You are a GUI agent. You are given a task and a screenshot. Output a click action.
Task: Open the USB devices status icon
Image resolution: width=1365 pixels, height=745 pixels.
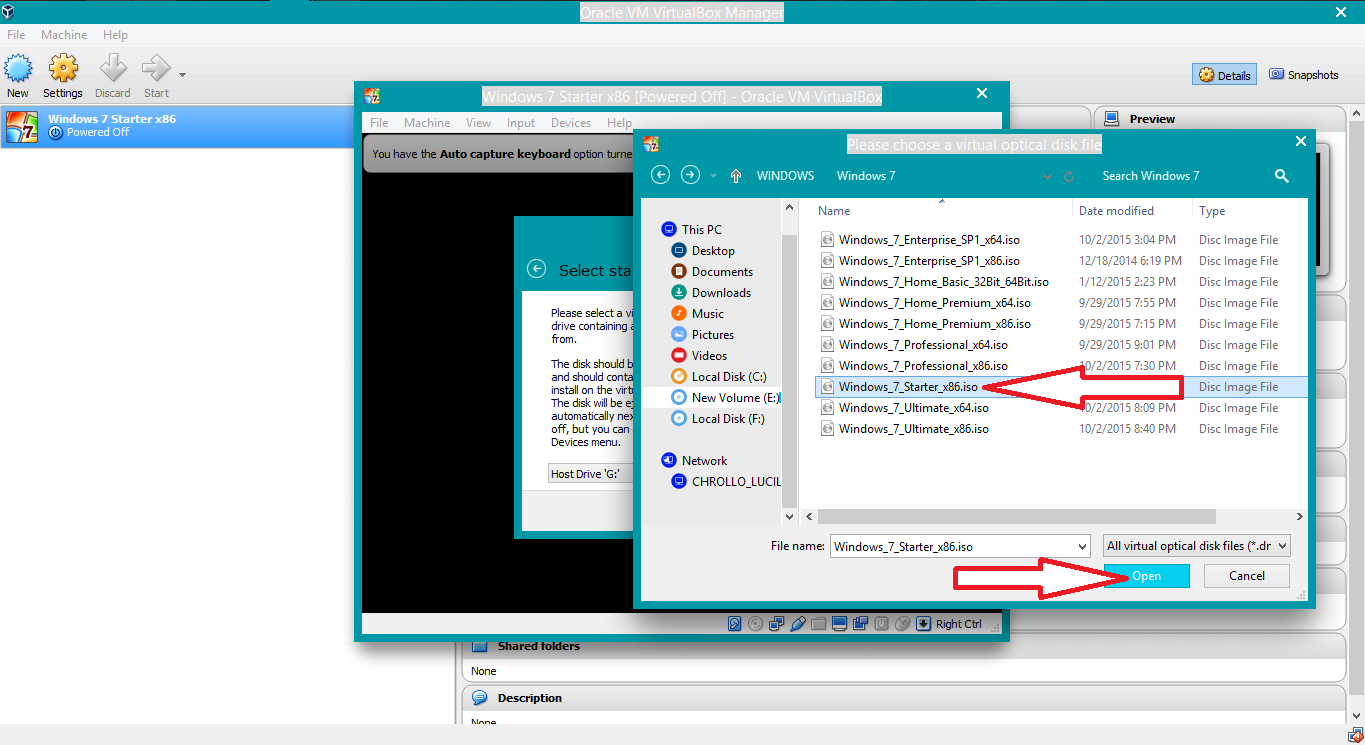[880, 623]
